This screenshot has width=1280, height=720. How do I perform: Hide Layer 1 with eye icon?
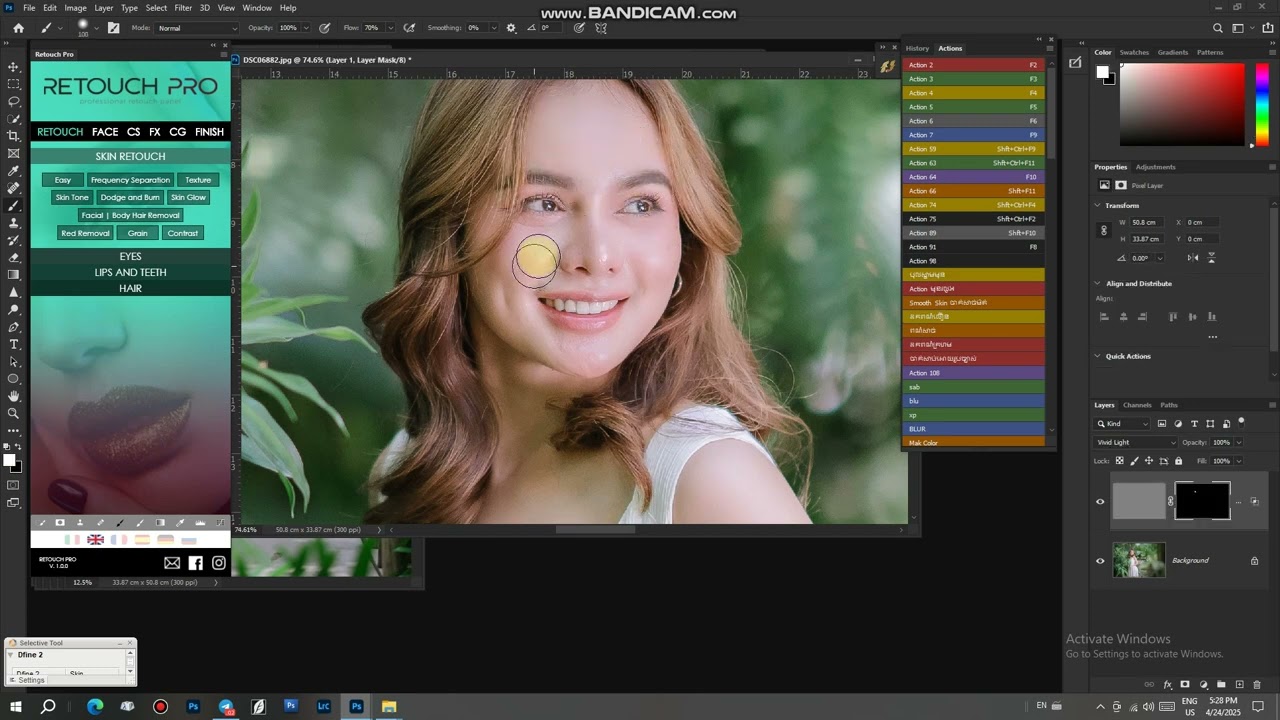(x=1100, y=502)
